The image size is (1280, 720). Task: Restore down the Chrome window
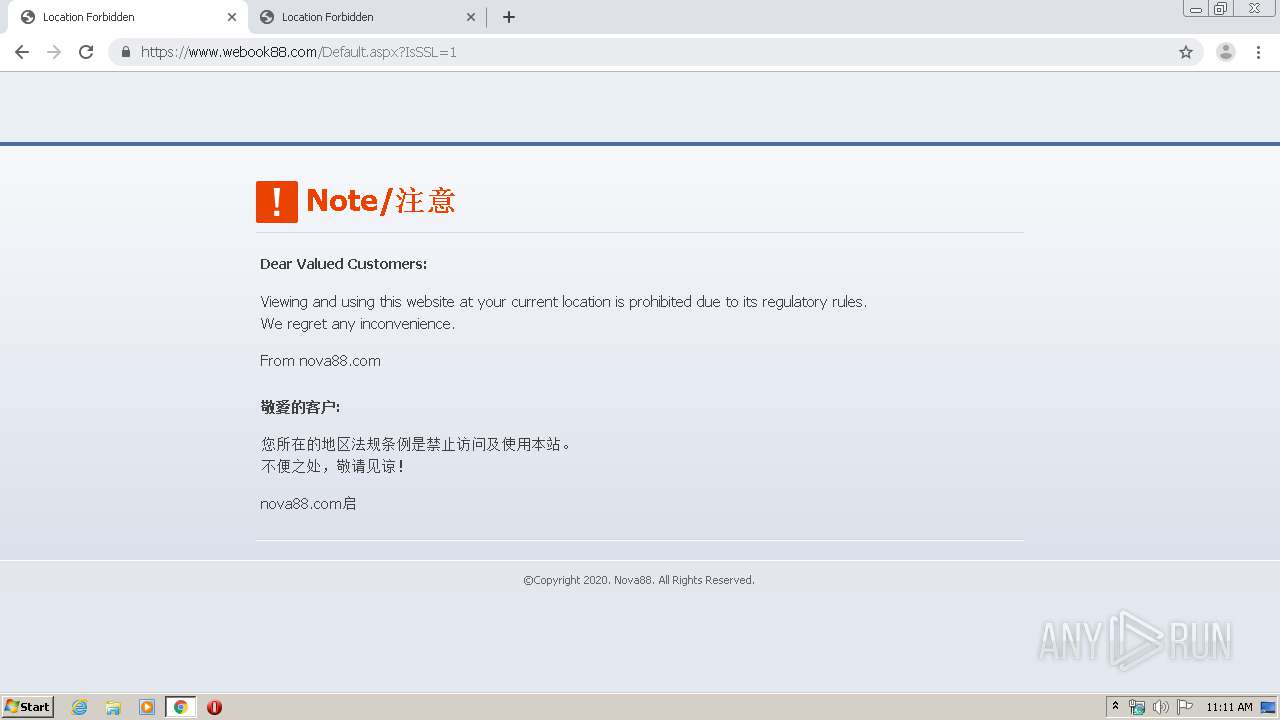(x=1221, y=9)
